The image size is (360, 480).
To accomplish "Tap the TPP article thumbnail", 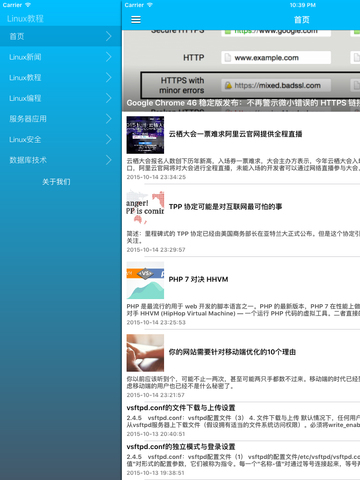I will [x=145, y=207].
